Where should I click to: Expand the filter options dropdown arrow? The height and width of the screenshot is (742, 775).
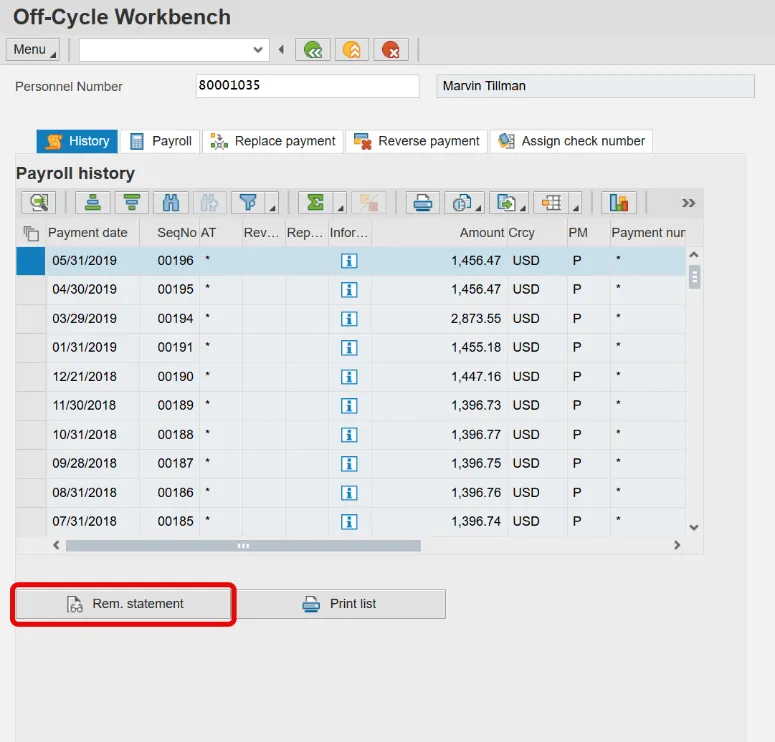tap(273, 205)
